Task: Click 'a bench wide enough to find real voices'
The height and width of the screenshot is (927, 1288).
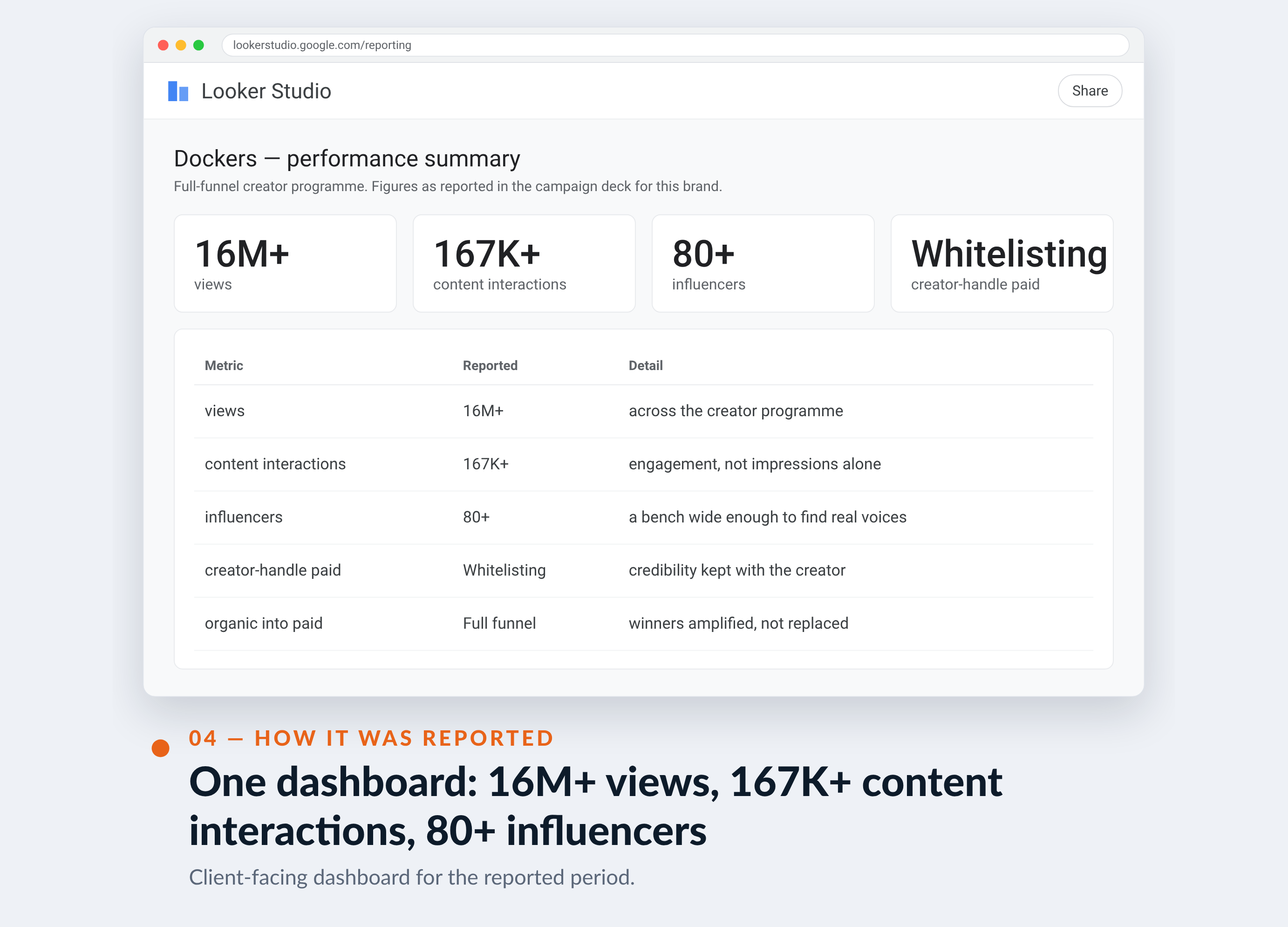Action: [767, 517]
